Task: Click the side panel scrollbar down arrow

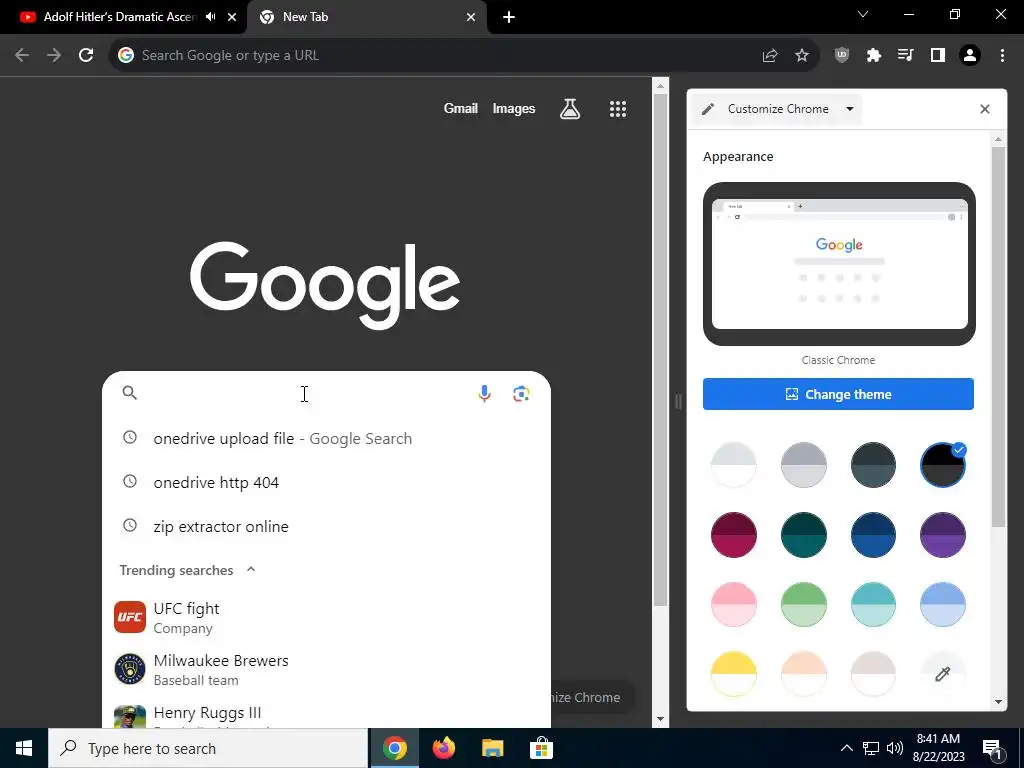Action: pos(998,702)
